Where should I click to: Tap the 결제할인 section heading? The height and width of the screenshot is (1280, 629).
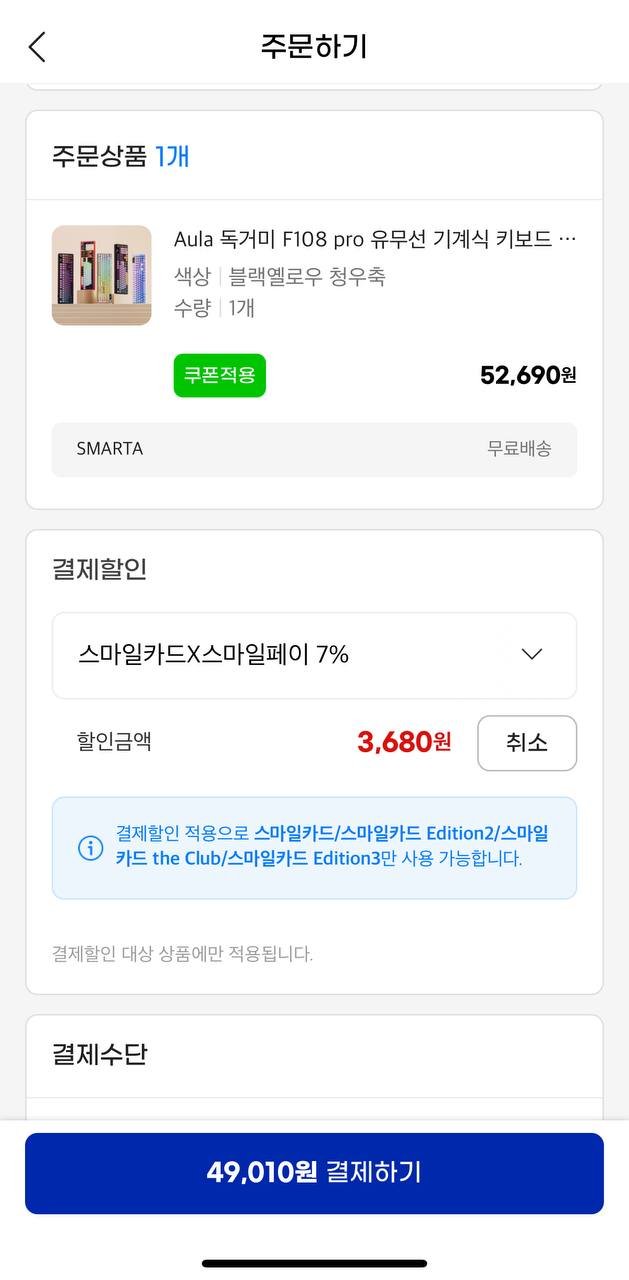(100, 569)
